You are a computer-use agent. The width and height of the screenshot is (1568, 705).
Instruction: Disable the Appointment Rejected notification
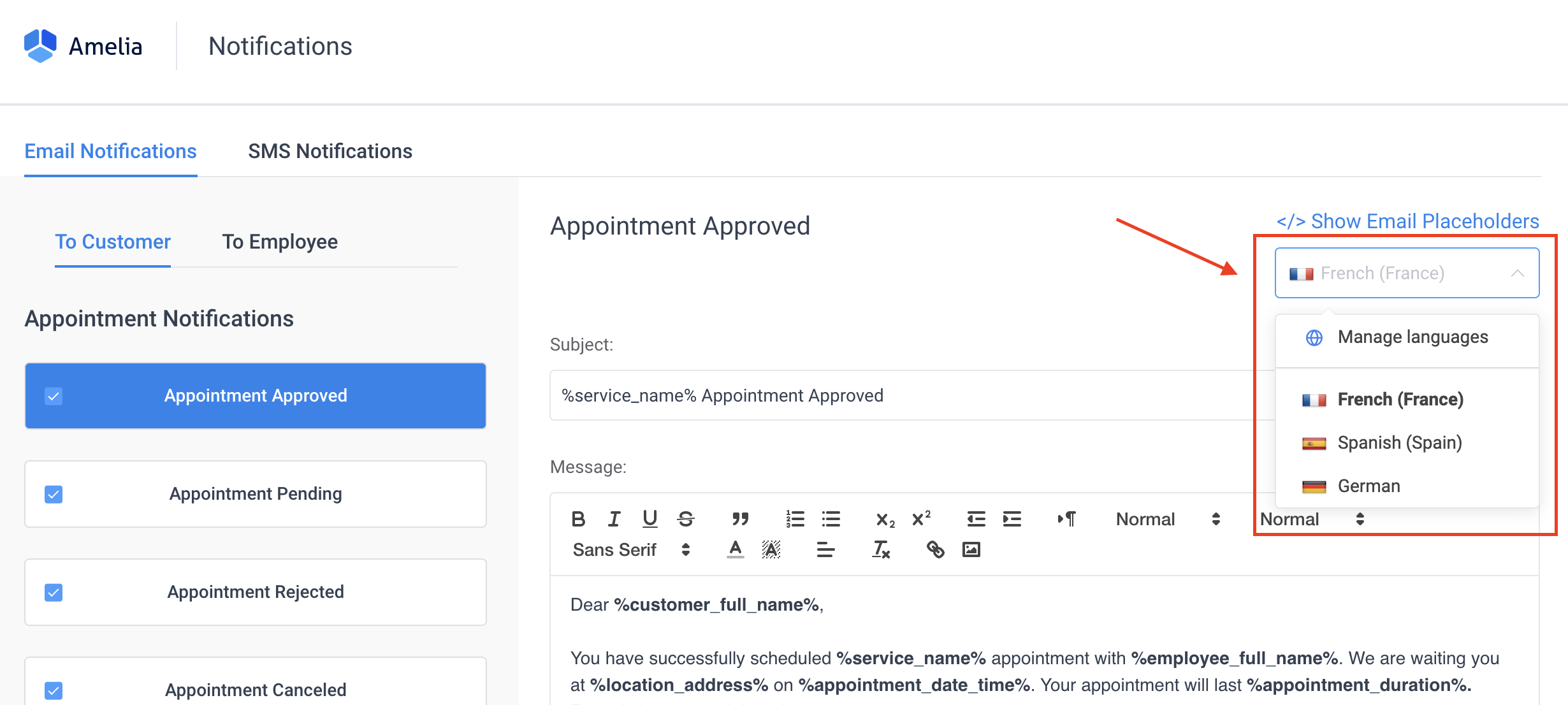click(54, 592)
